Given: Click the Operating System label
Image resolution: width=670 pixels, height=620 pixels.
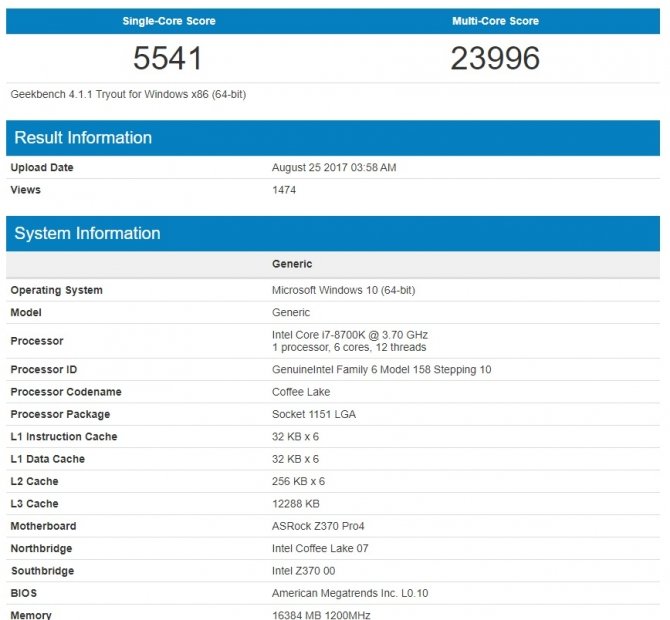Looking at the screenshot, I should point(56,290).
